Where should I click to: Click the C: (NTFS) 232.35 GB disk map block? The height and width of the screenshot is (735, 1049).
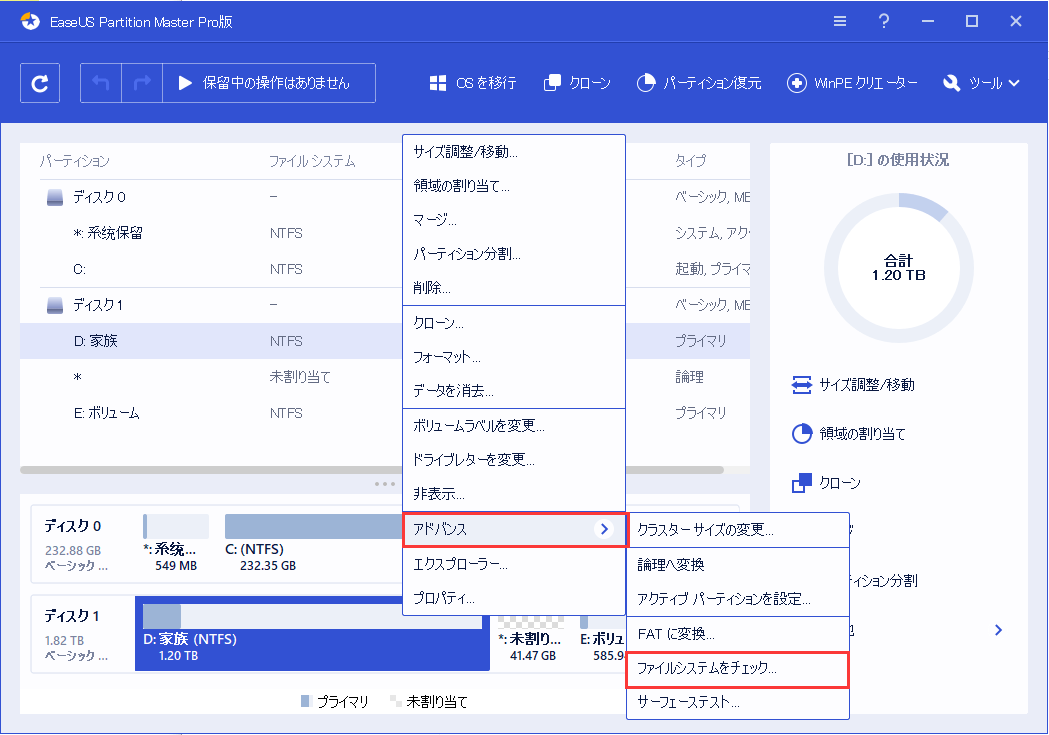click(x=313, y=543)
